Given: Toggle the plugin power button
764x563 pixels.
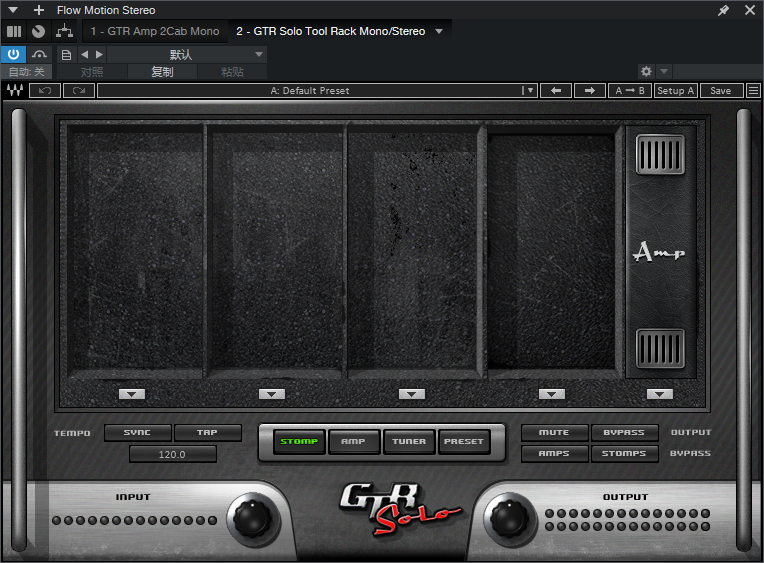Looking at the screenshot, I should point(13,54).
